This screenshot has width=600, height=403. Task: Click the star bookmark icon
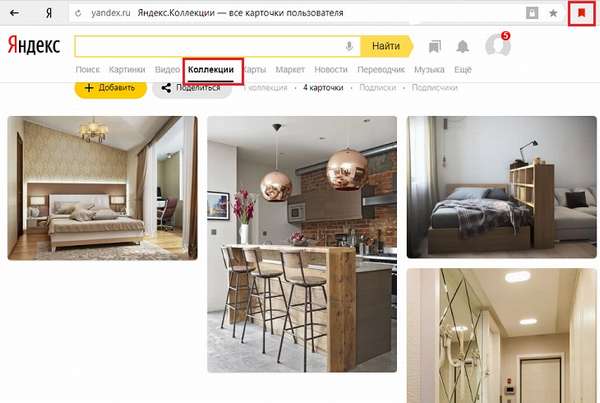point(553,13)
